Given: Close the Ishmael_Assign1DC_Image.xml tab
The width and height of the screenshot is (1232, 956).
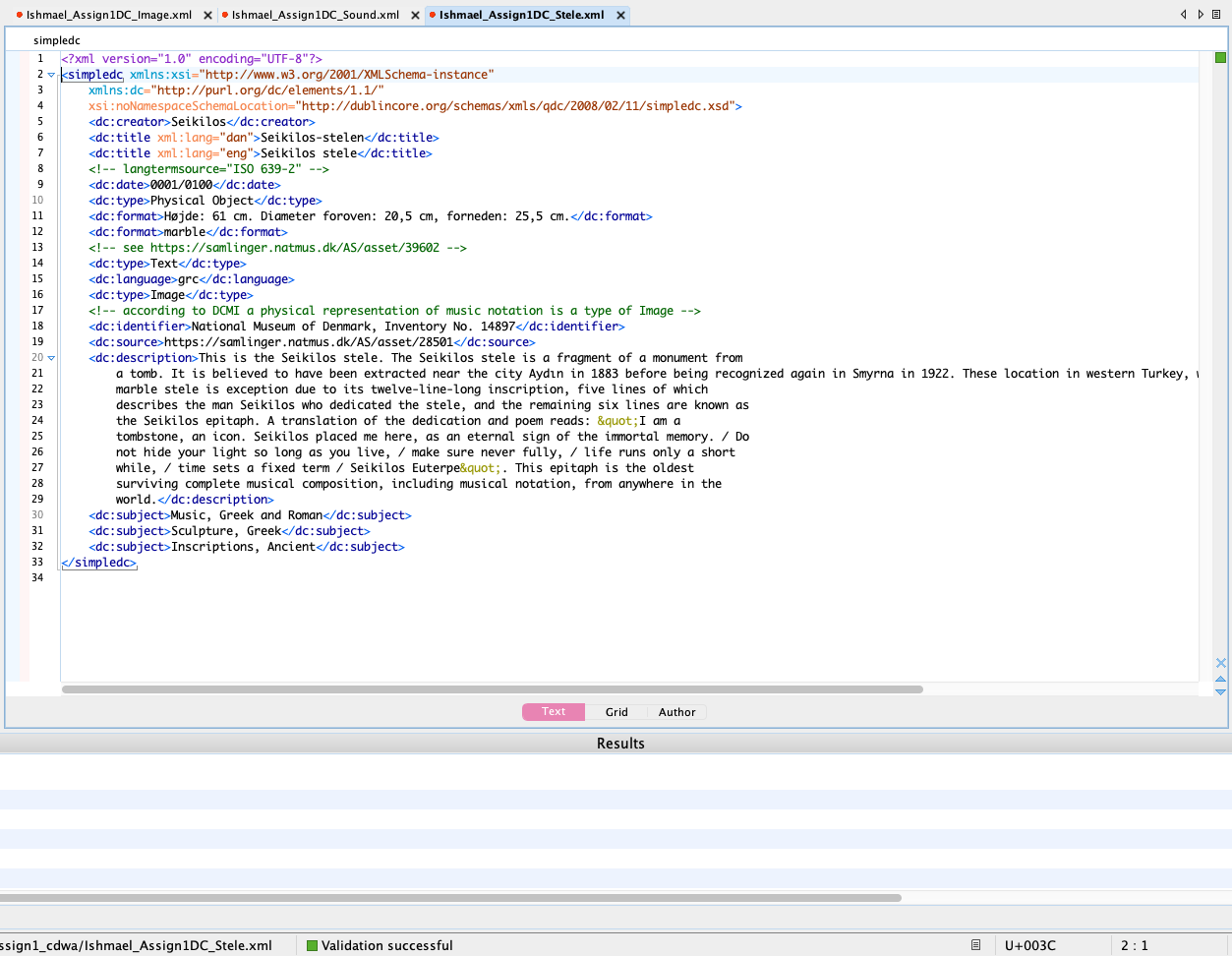Looking at the screenshot, I should point(207,16).
